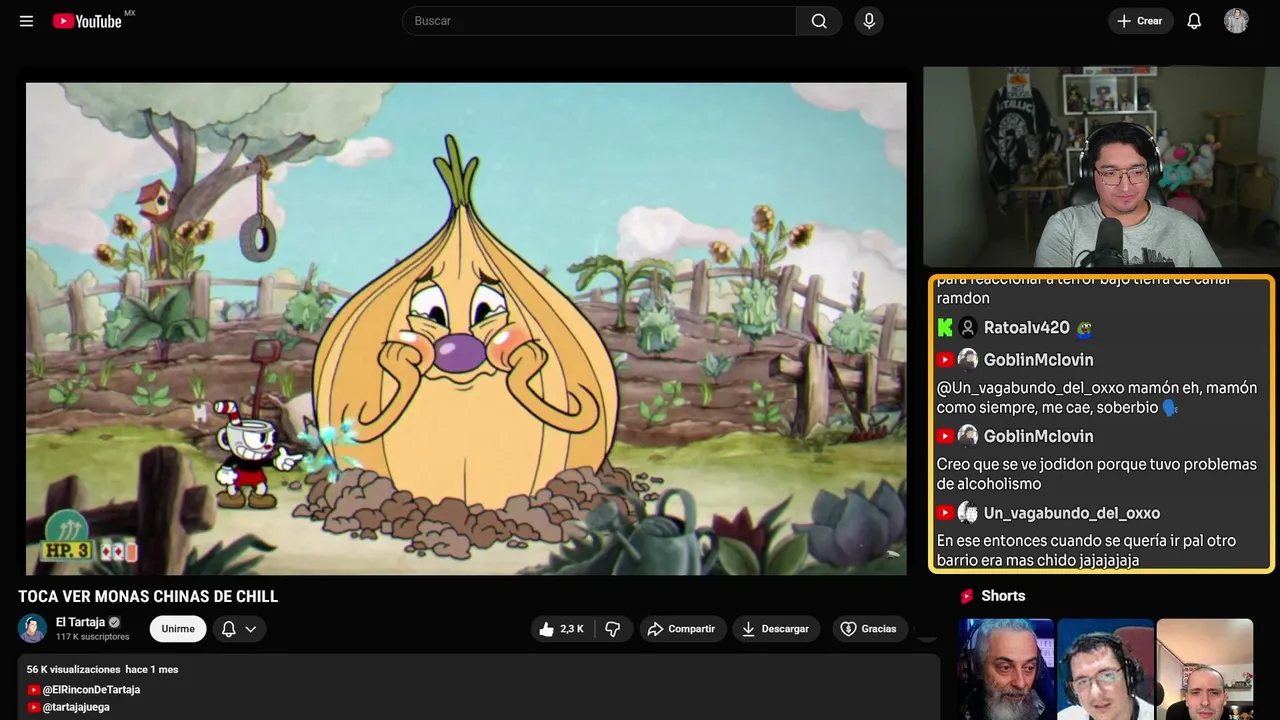
Task: Send a Super Thanks with Gracias
Action: point(869,629)
